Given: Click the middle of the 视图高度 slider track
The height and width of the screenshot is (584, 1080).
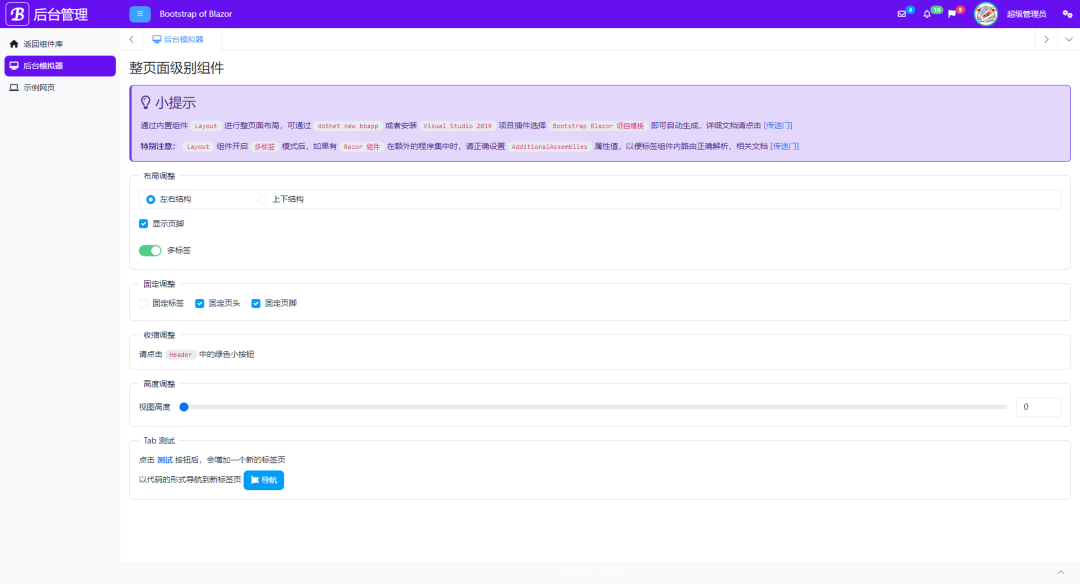Looking at the screenshot, I should click(594, 407).
